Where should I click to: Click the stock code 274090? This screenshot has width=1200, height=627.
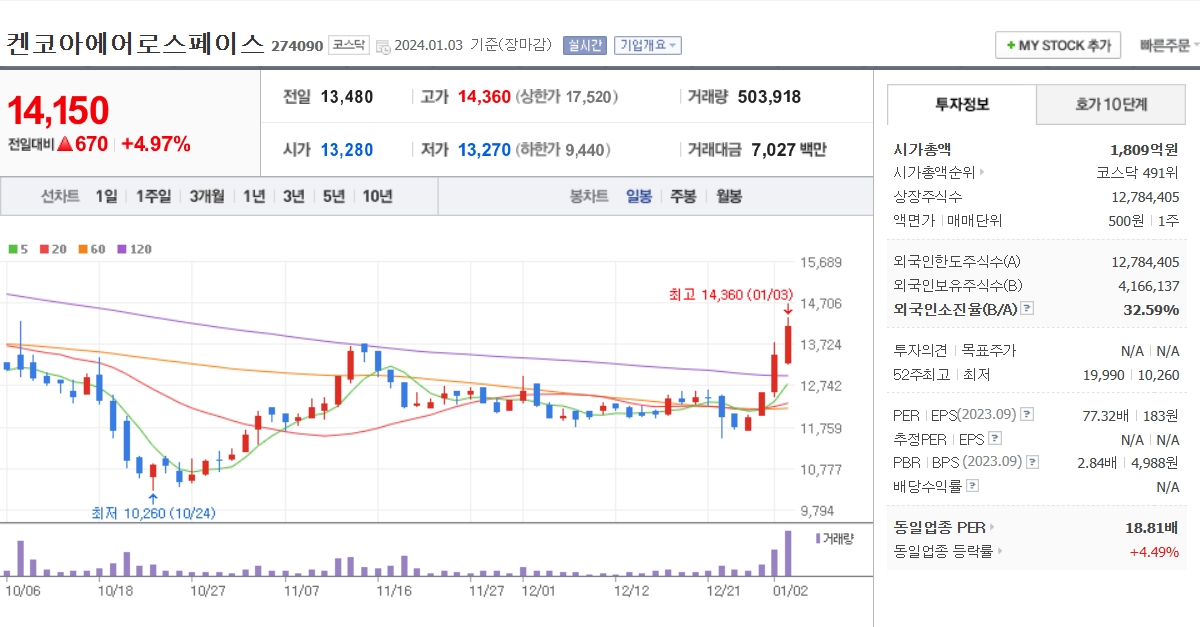click(x=297, y=46)
